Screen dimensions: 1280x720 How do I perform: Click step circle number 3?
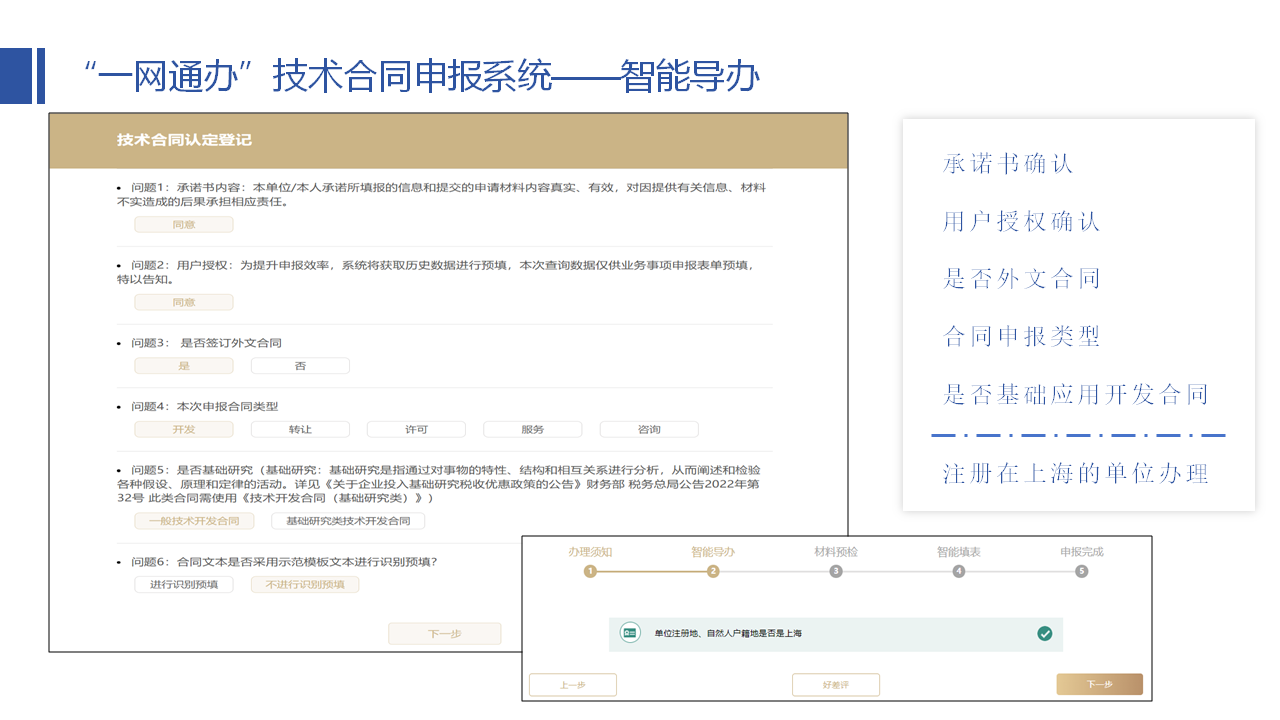coord(836,571)
